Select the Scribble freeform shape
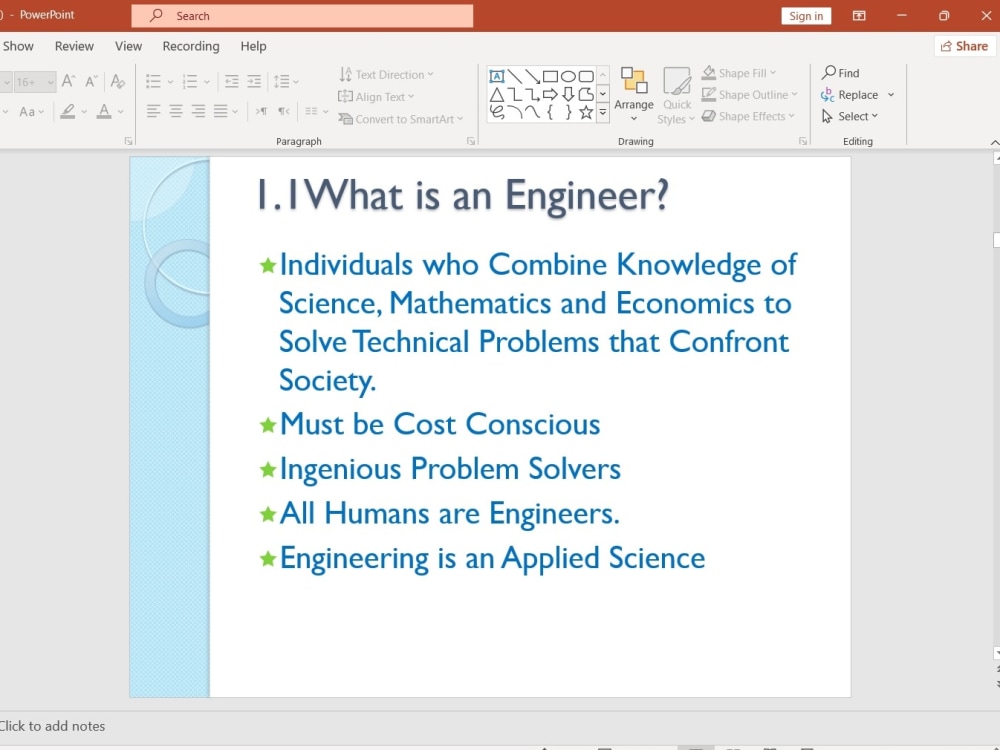Image resolution: width=1000 pixels, height=750 pixels. click(497, 113)
